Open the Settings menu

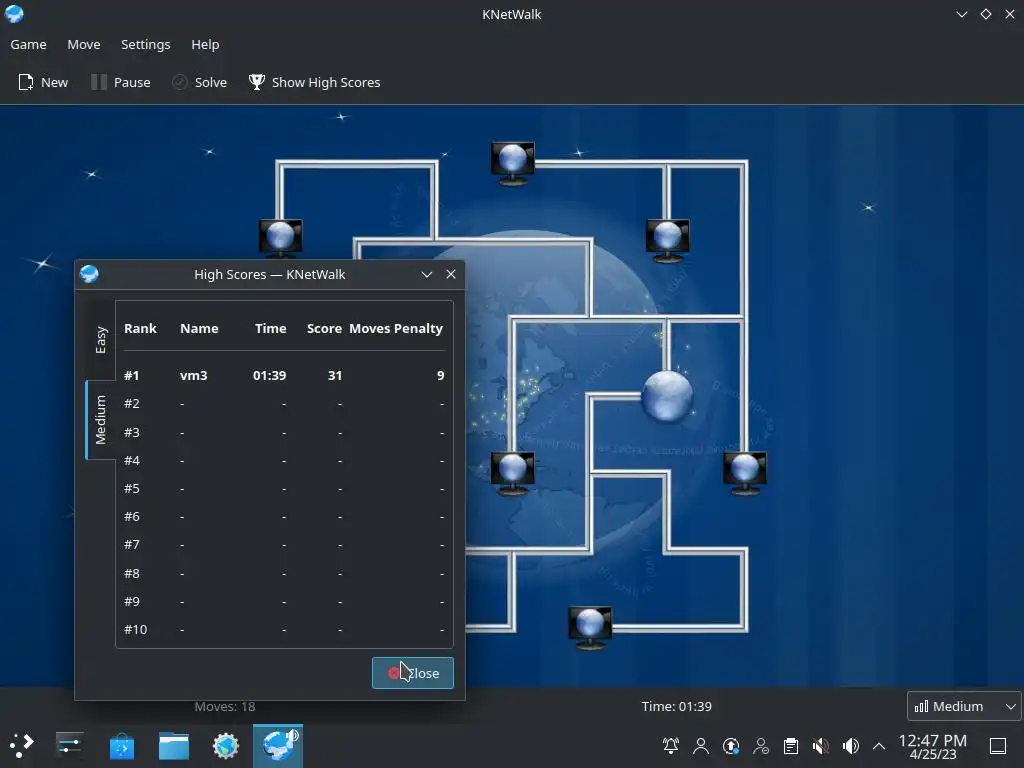point(146,44)
